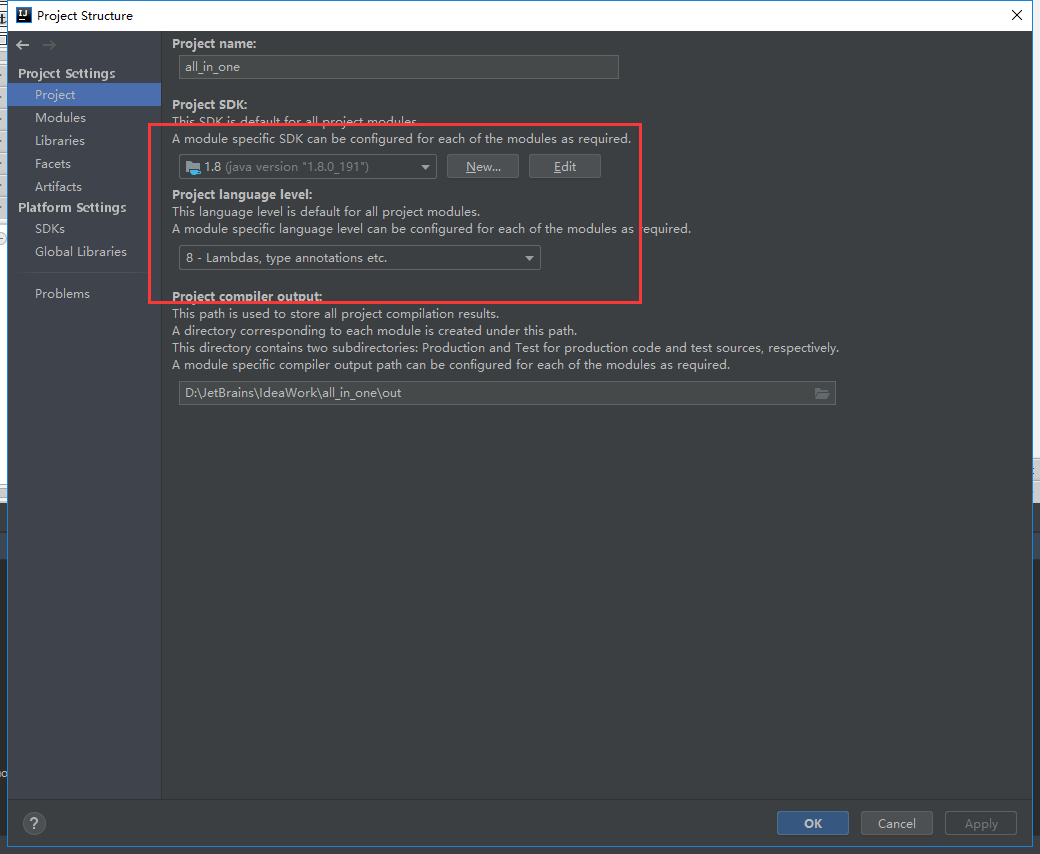Viewport: 1040px width, 854px height.
Task: Select the Modules settings entry
Action: (x=61, y=117)
